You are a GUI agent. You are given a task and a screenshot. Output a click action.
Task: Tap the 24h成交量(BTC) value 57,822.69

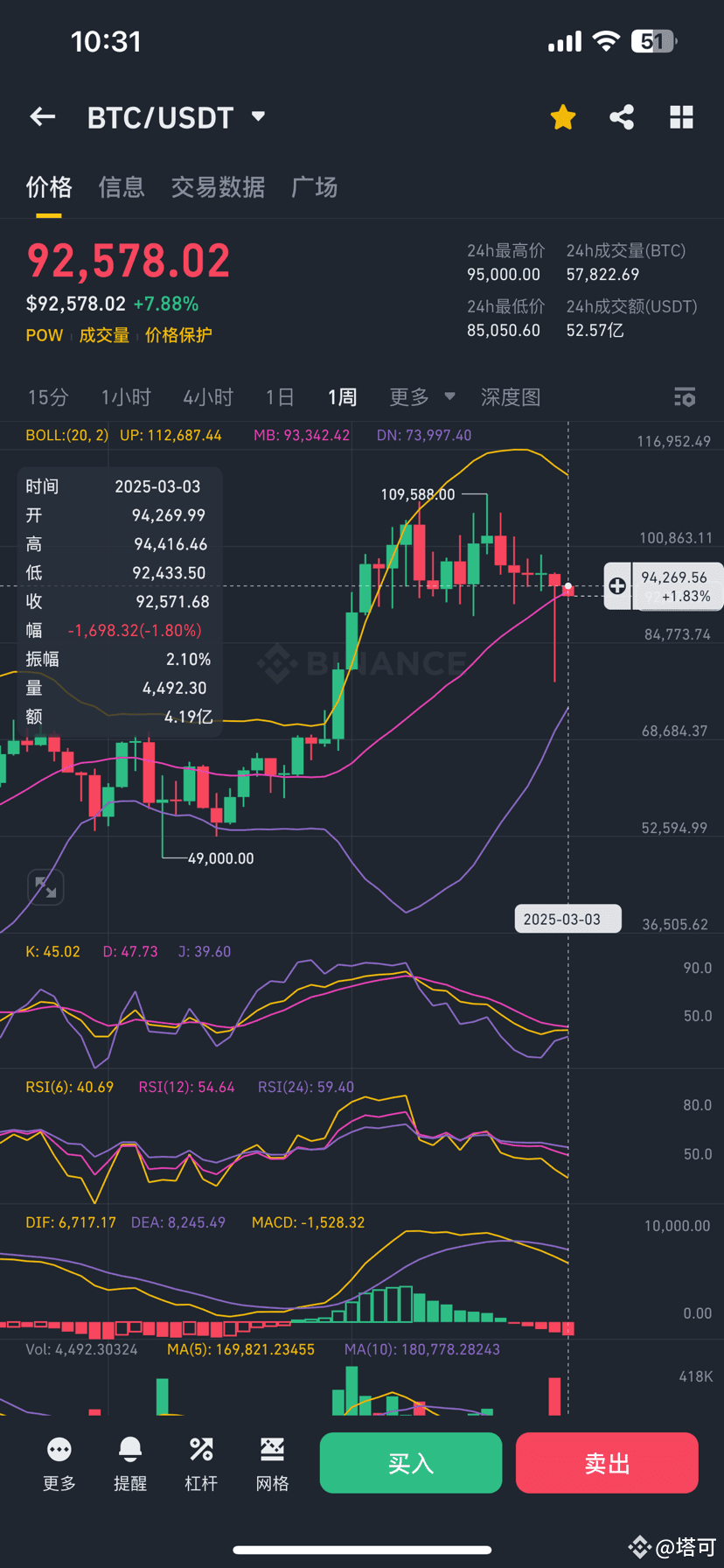(x=602, y=275)
